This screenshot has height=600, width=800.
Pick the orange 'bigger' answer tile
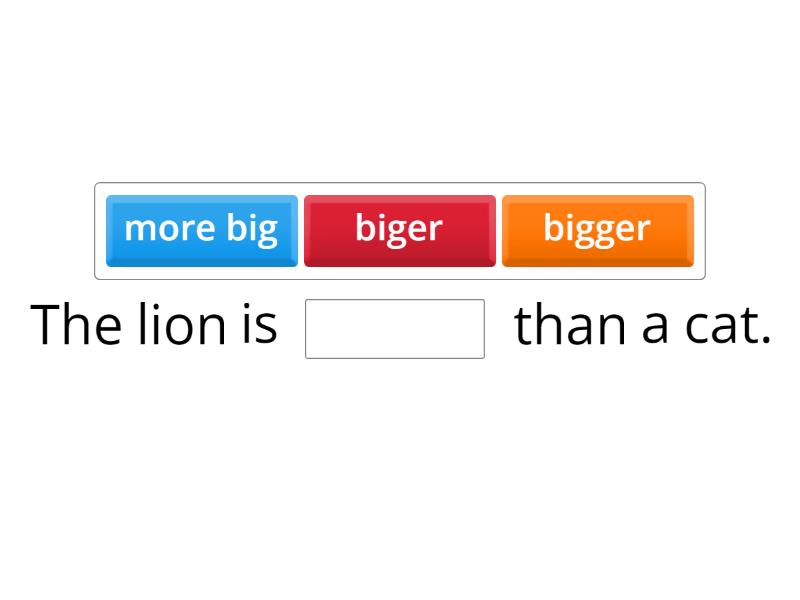click(597, 230)
